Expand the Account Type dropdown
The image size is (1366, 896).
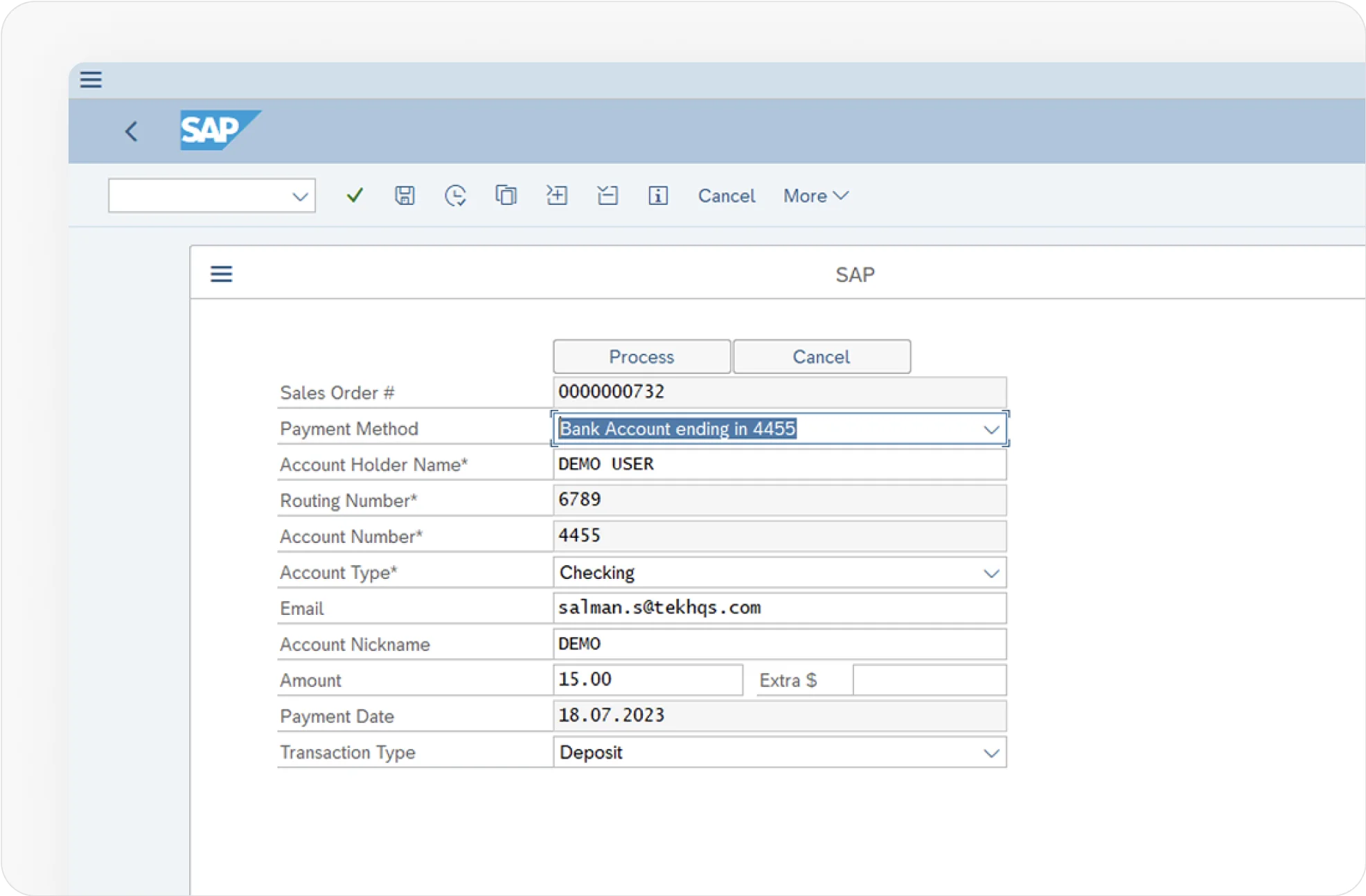click(x=991, y=573)
